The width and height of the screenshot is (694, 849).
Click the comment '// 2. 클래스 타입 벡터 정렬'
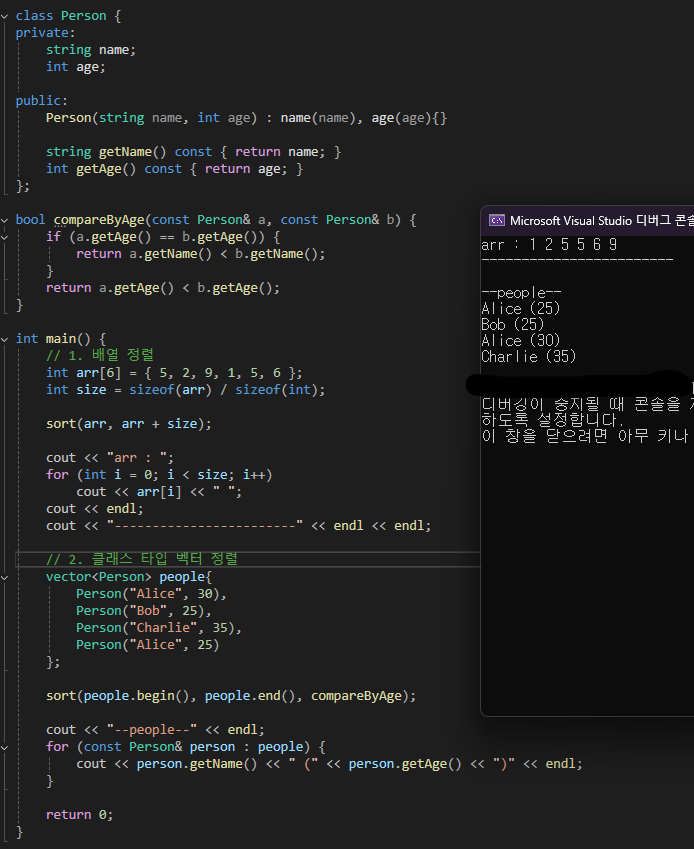(142, 559)
